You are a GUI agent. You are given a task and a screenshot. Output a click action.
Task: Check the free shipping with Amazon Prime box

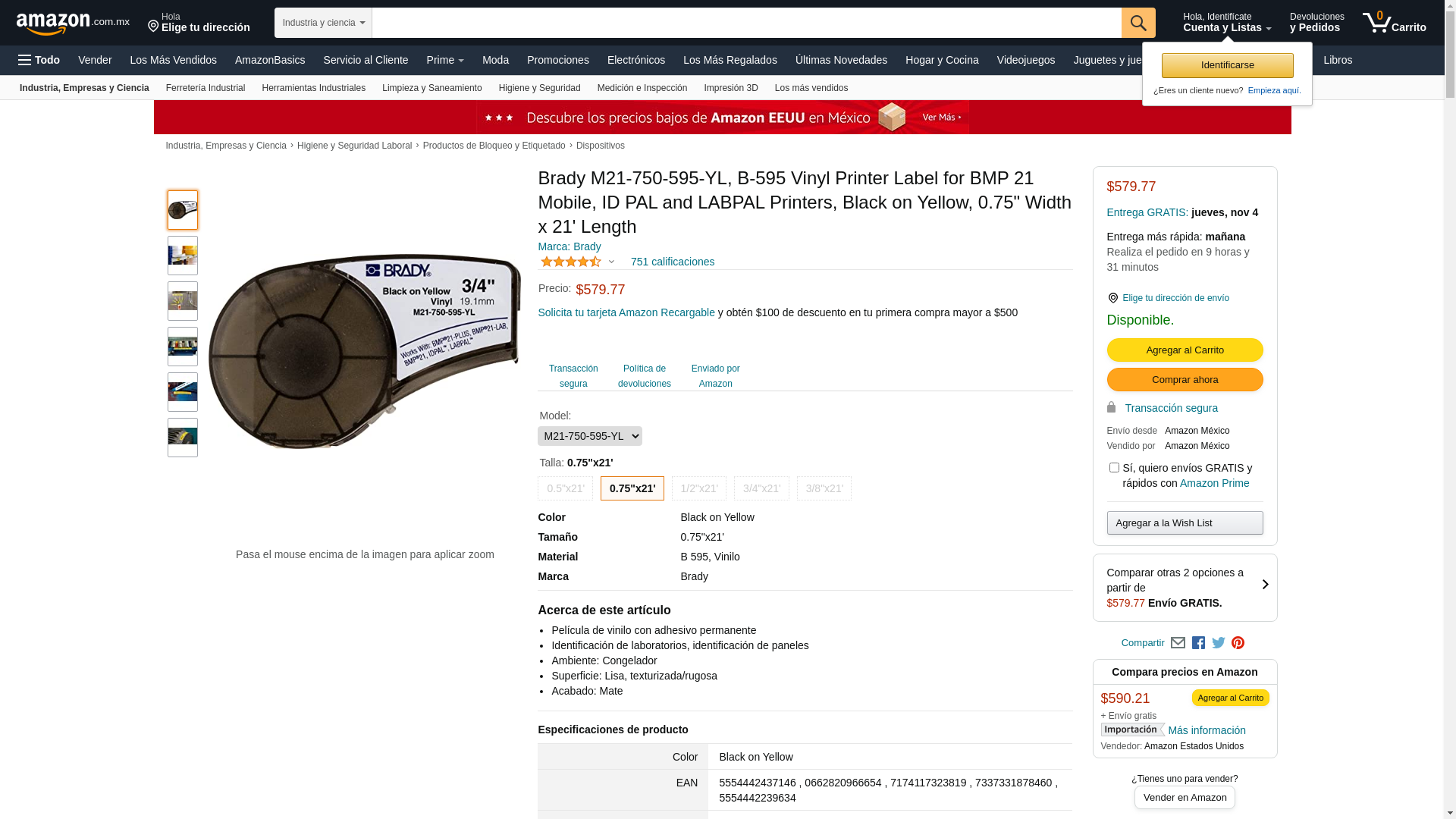1114,468
